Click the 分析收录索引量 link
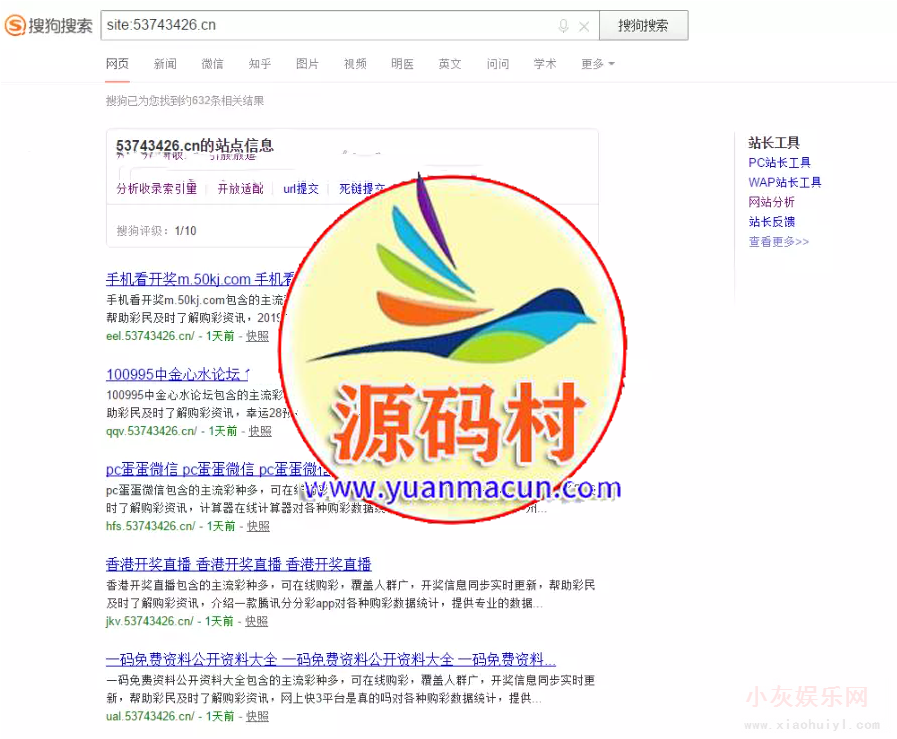Viewport: 897px width, 739px height. click(156, 188)
